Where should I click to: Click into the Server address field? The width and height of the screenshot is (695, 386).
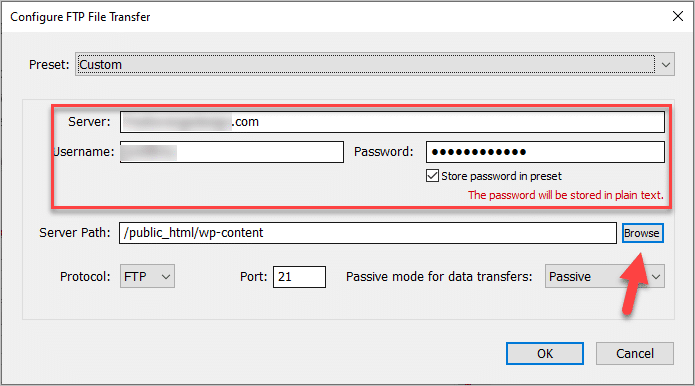(x=392, y=122)
